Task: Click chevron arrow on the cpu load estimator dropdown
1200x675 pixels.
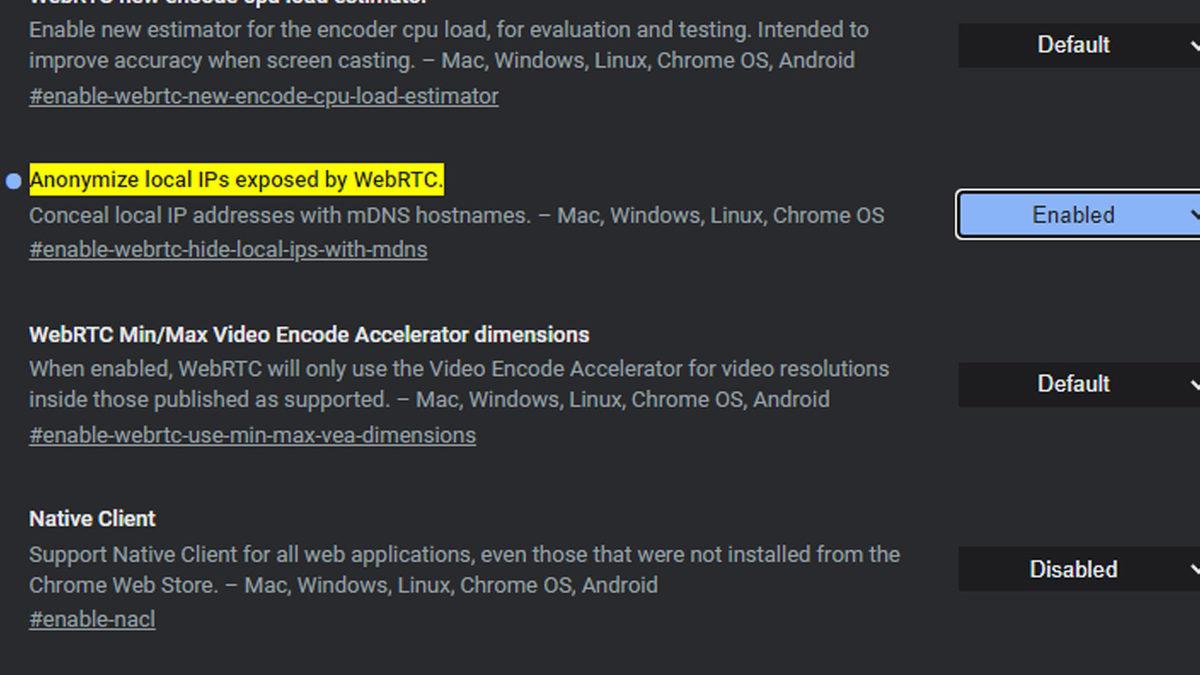Action: pyautogui.click(x=1194, y=45)
